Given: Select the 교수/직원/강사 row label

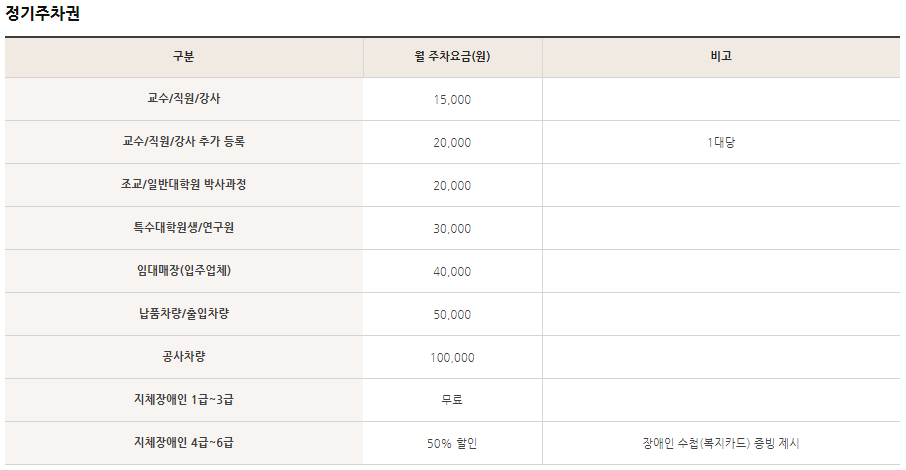Looking at the screenshot, I should (184, 99).
